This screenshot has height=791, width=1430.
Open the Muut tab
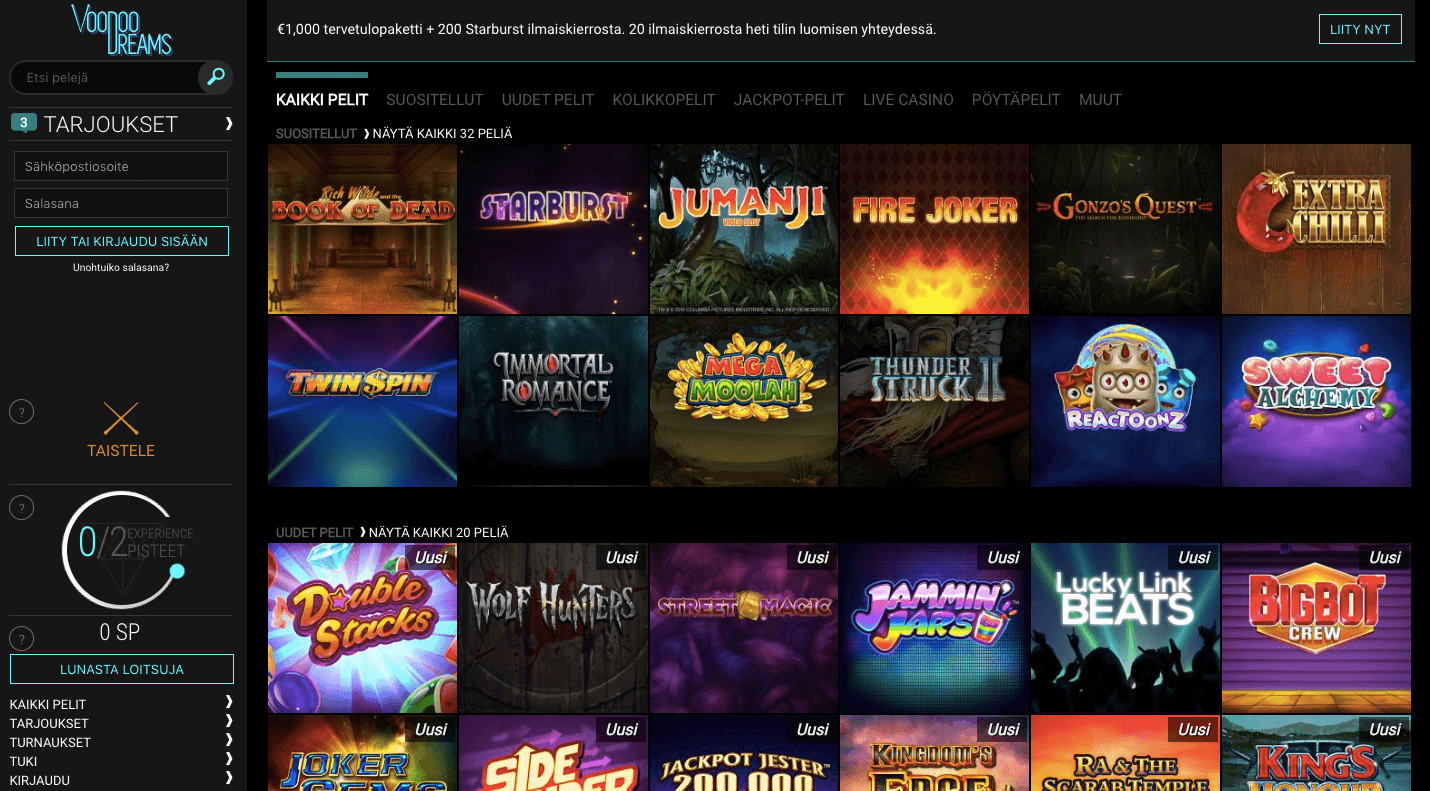point(1100,100)
